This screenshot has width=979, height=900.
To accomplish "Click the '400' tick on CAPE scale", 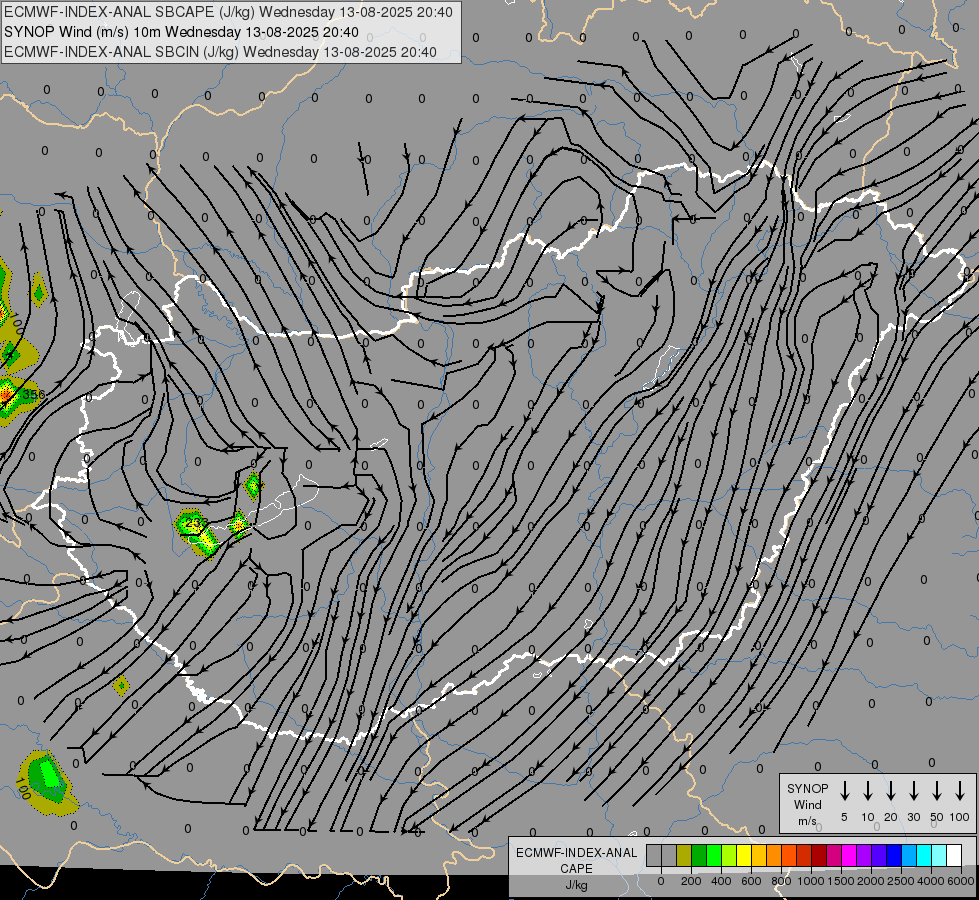I will point(721,881).
